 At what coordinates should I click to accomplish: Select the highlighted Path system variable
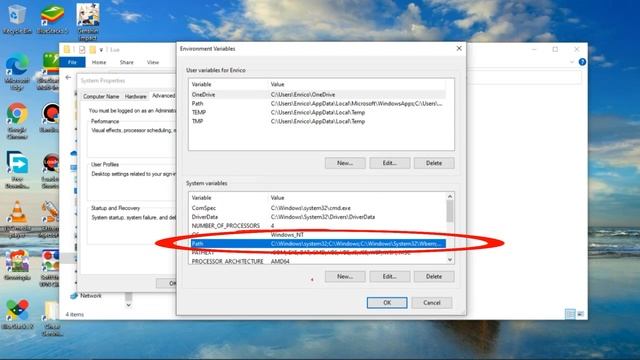[x=318, y=244]
